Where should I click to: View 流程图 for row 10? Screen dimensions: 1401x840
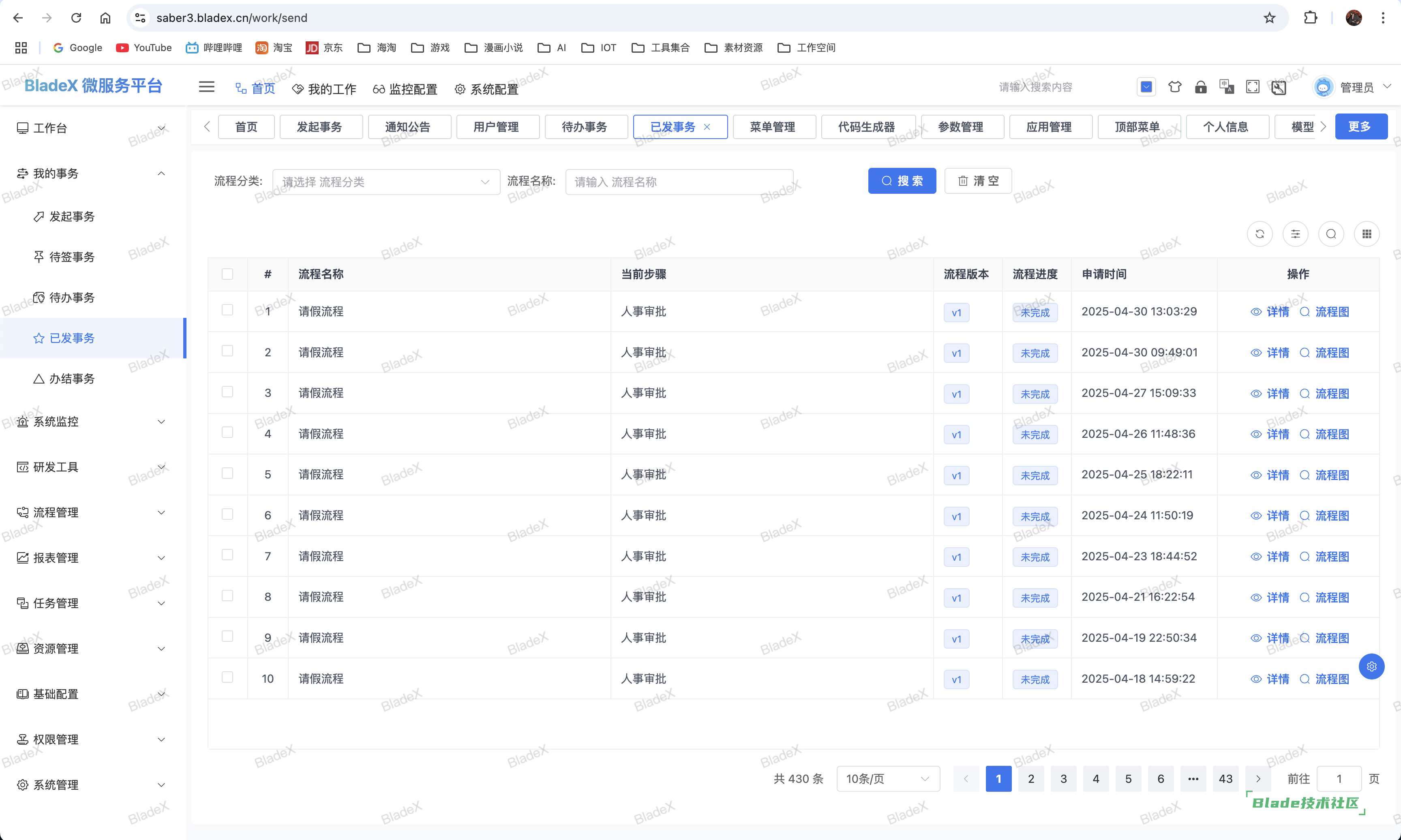pyautogui.click(x=1324, y=679)
